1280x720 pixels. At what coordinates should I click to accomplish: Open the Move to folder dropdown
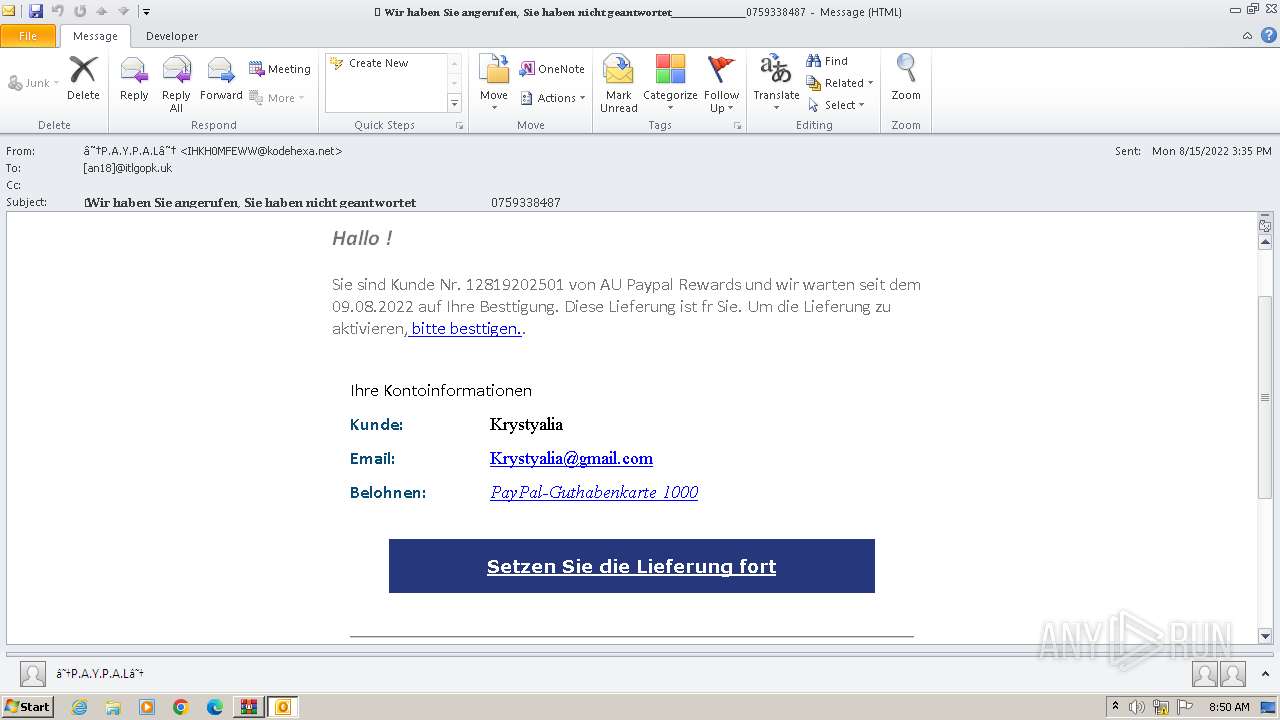point(494,82)
